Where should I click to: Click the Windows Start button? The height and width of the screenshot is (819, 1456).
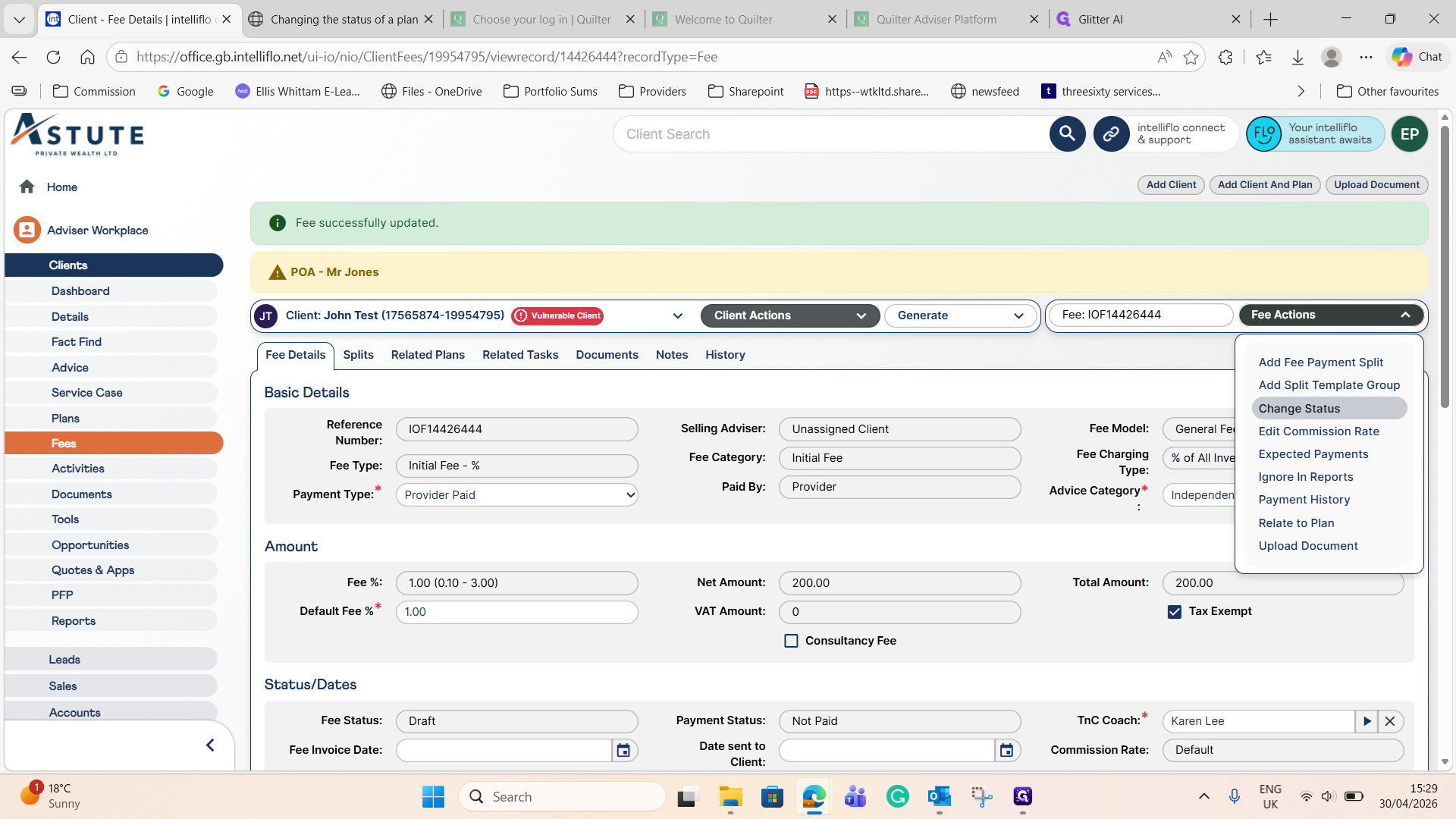(433, 797)
